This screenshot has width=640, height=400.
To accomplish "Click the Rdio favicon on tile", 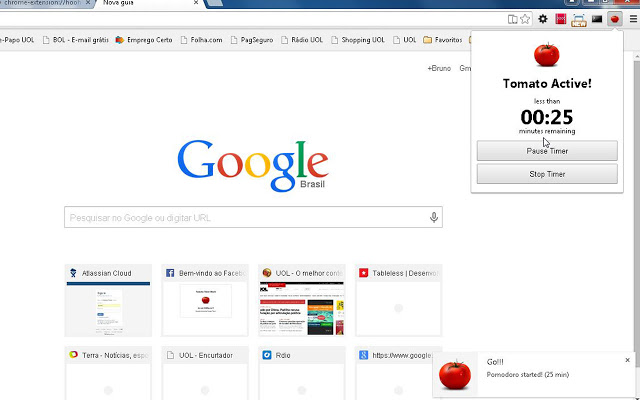I will (x=267, y=355).
